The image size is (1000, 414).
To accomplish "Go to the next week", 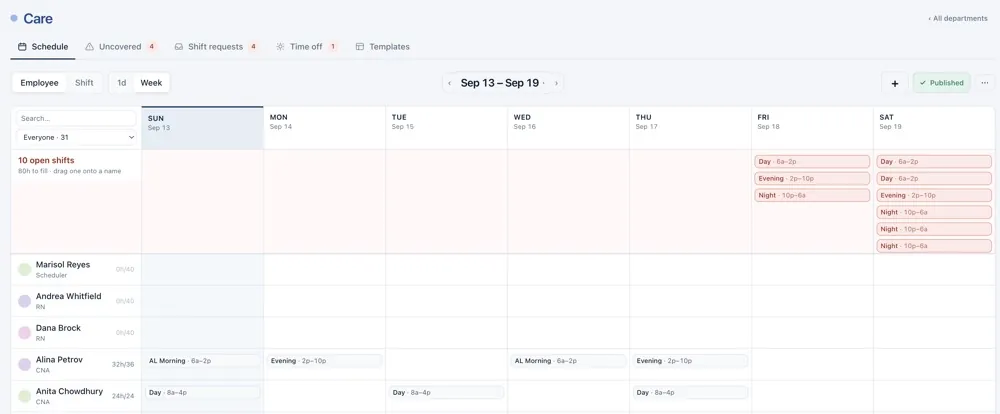I will click(x=556, y=84).
